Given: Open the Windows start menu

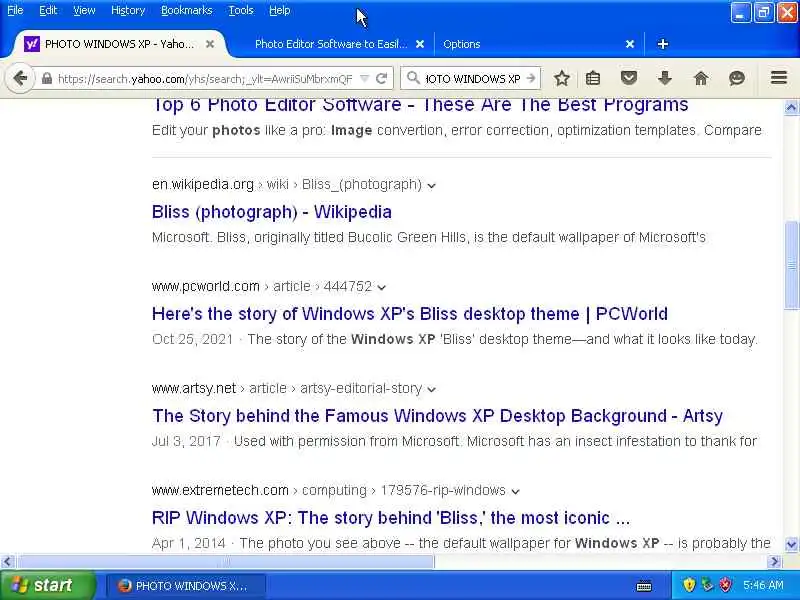Looking at the screenshot, I should tap(47, 585).
